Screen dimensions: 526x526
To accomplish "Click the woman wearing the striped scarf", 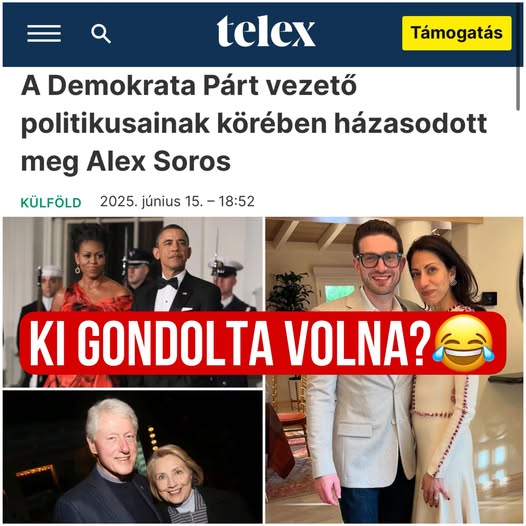I will (179, 486).
